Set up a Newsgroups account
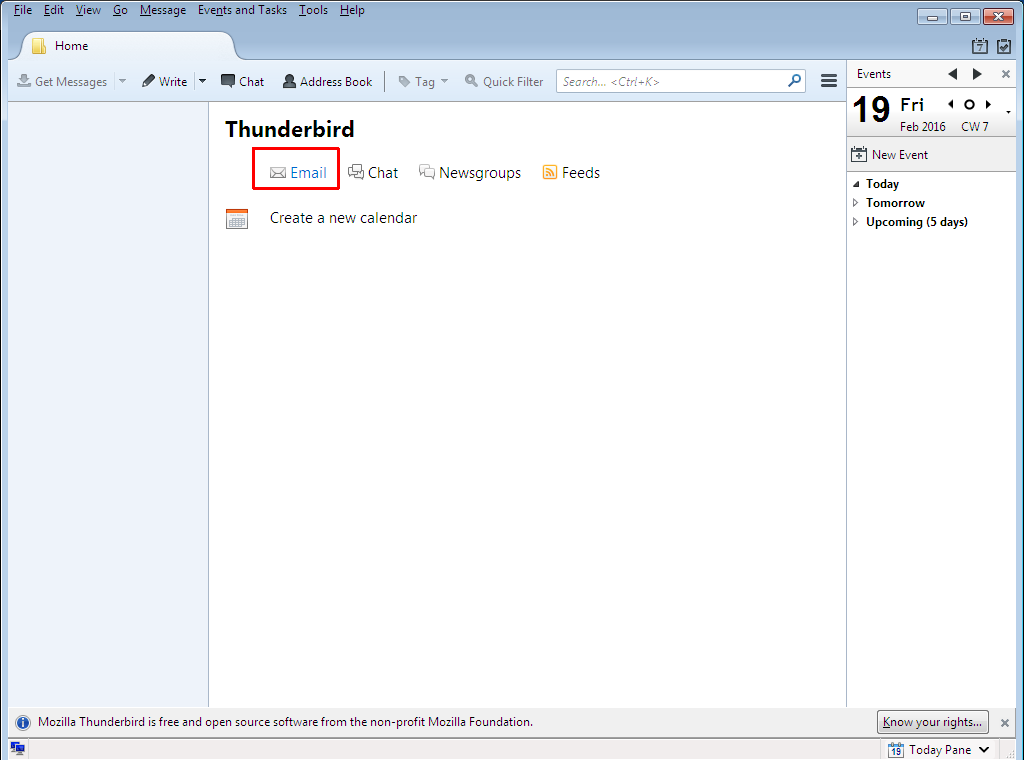Screen dimensions: 1024x760 pyautogui.click(x=470, y=172)
